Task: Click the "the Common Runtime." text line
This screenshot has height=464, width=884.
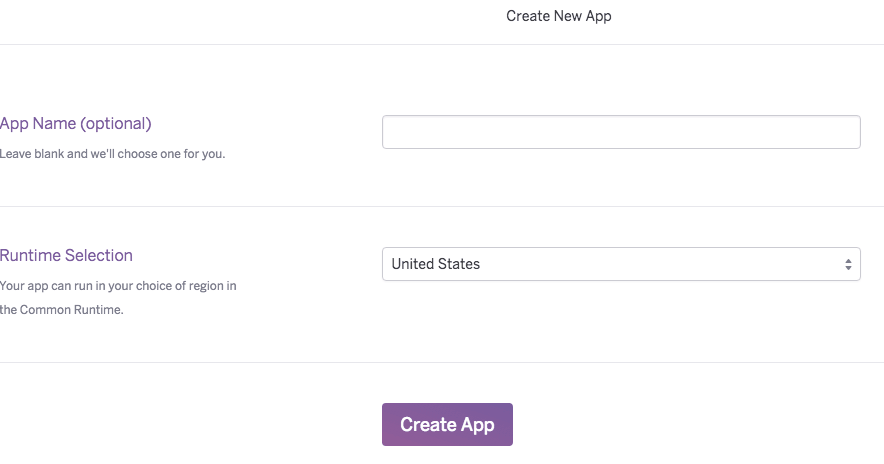Action: 61,310
